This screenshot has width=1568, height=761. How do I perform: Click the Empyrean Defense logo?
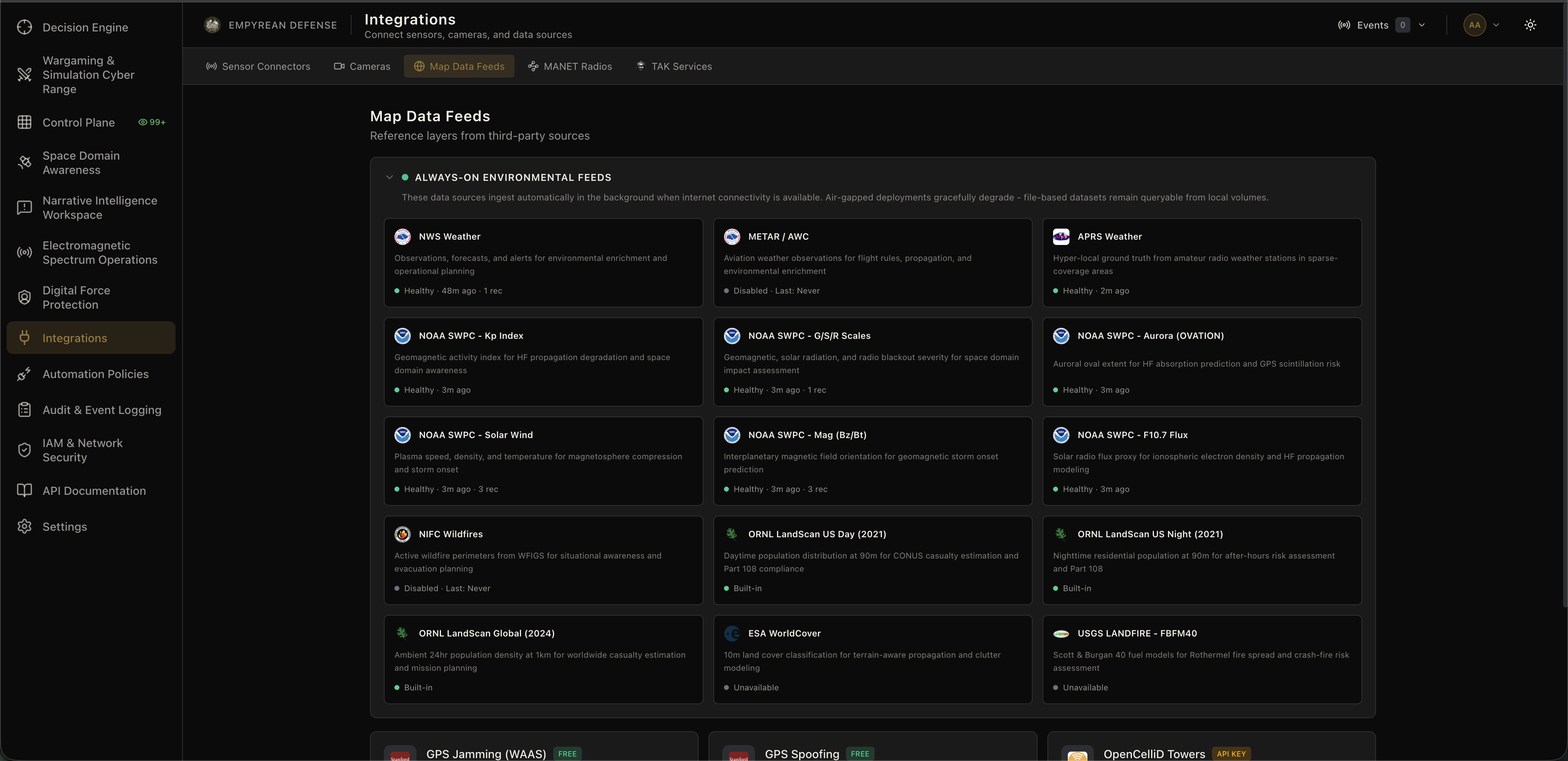click(212, 25)
